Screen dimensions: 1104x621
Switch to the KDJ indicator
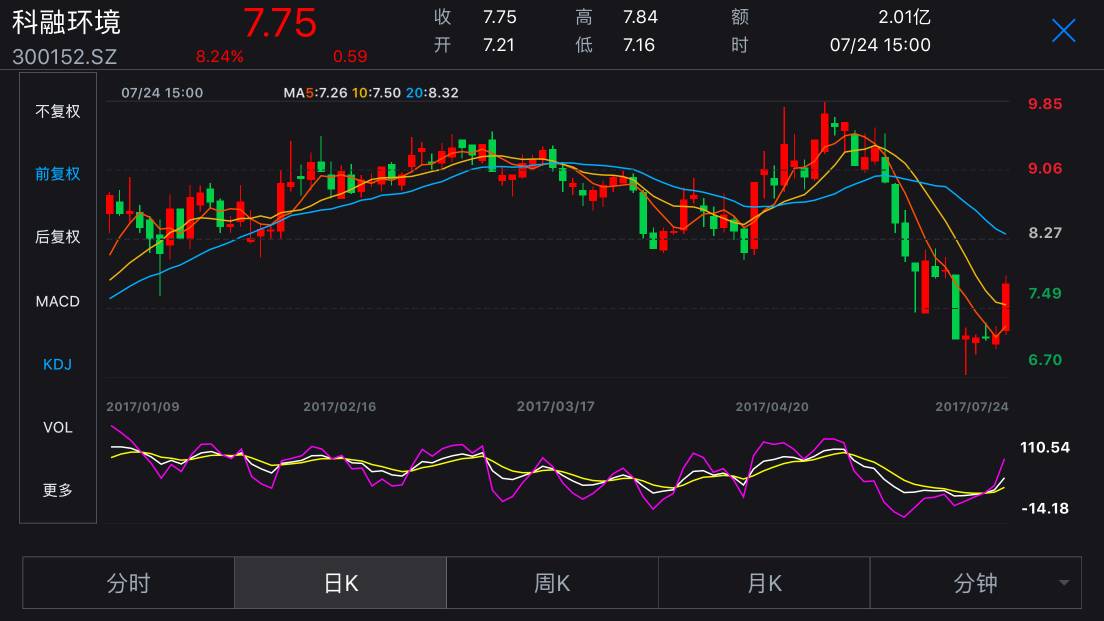point(58,364)
